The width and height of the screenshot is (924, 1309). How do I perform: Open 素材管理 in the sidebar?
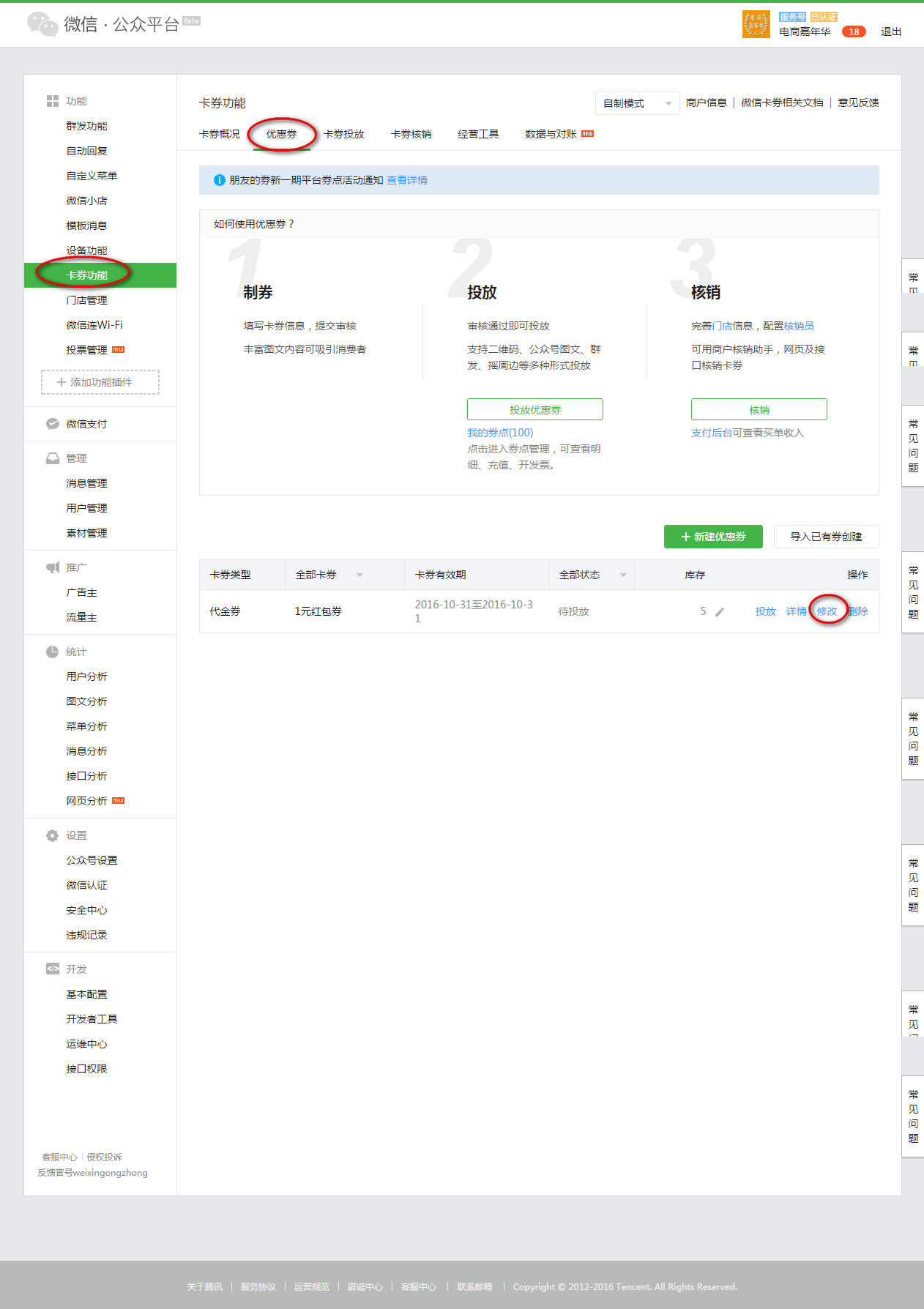86,533
